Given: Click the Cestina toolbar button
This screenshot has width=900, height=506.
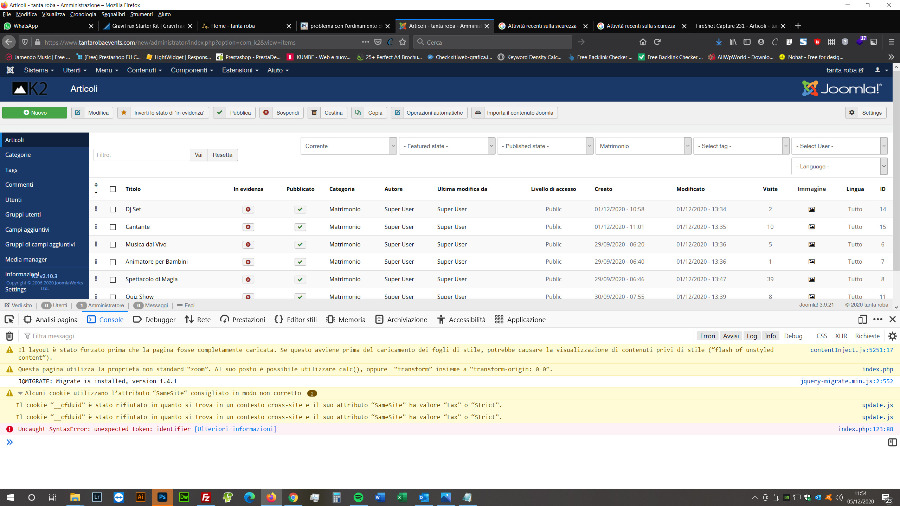Looking at the screenshot, I should (x=327, y=113).
